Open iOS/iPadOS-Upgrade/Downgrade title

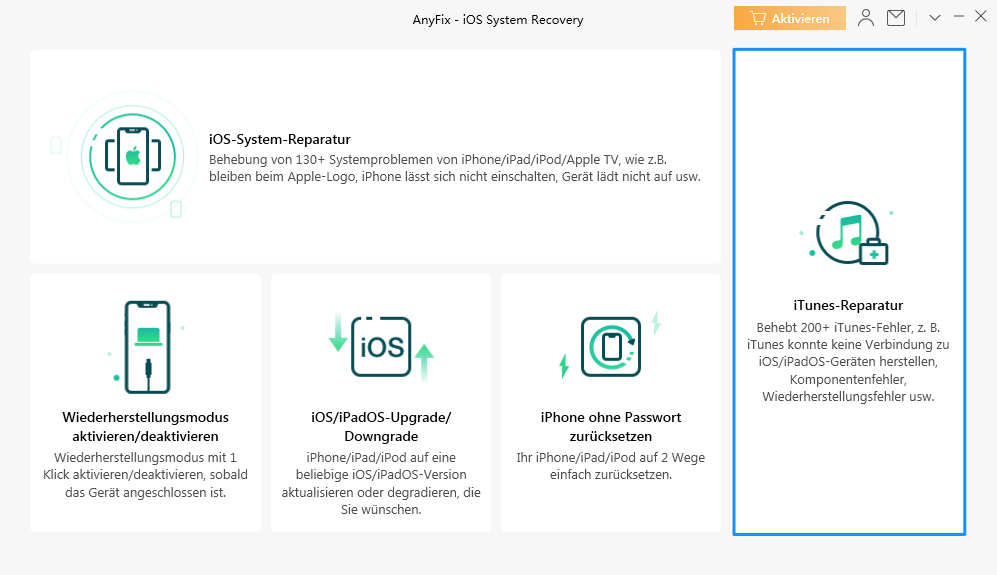[381, 427]
